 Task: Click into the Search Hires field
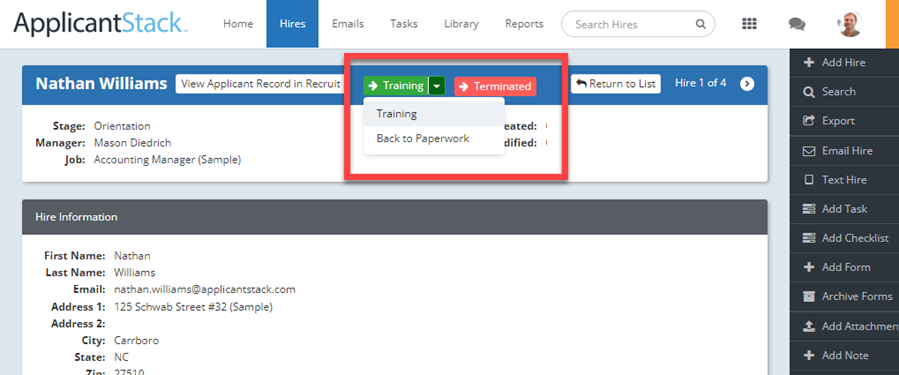pyautogui.click(x=638, y=25)
